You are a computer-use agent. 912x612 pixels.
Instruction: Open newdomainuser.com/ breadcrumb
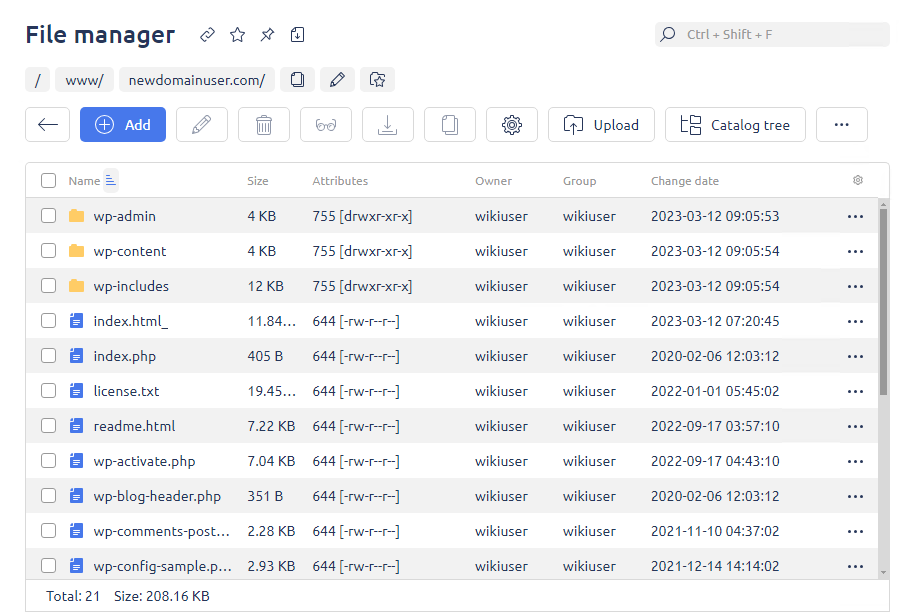tap(197, 80)
